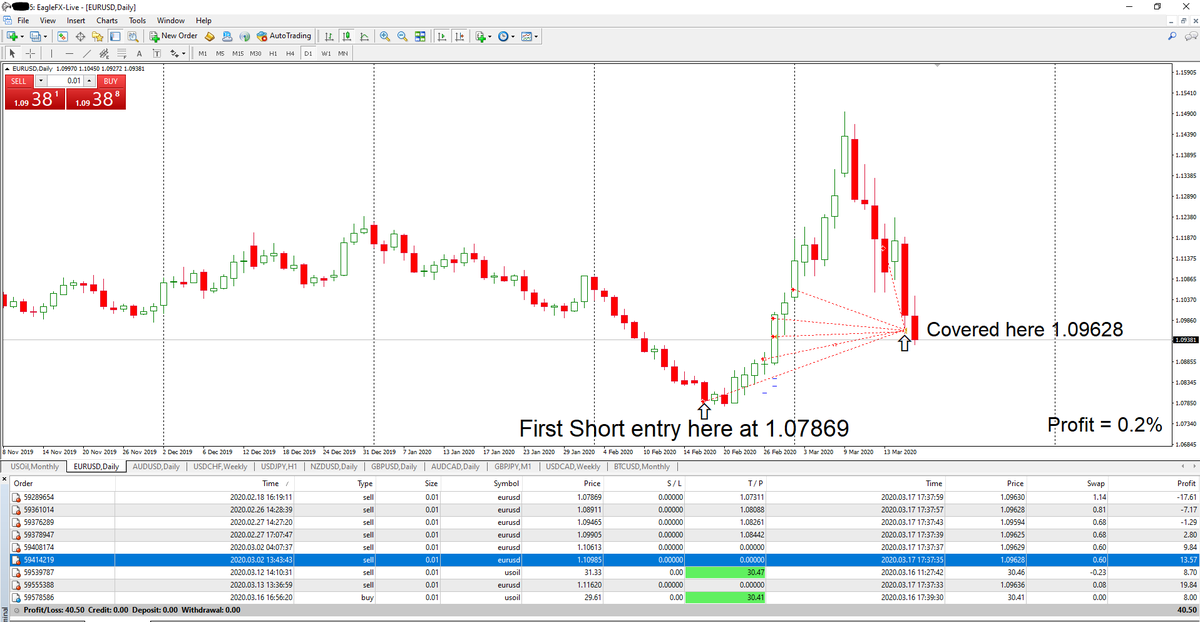
Task: Open the Strategy Tester magnifier icon
Action: pyautogui.click(x=132, y=36)
